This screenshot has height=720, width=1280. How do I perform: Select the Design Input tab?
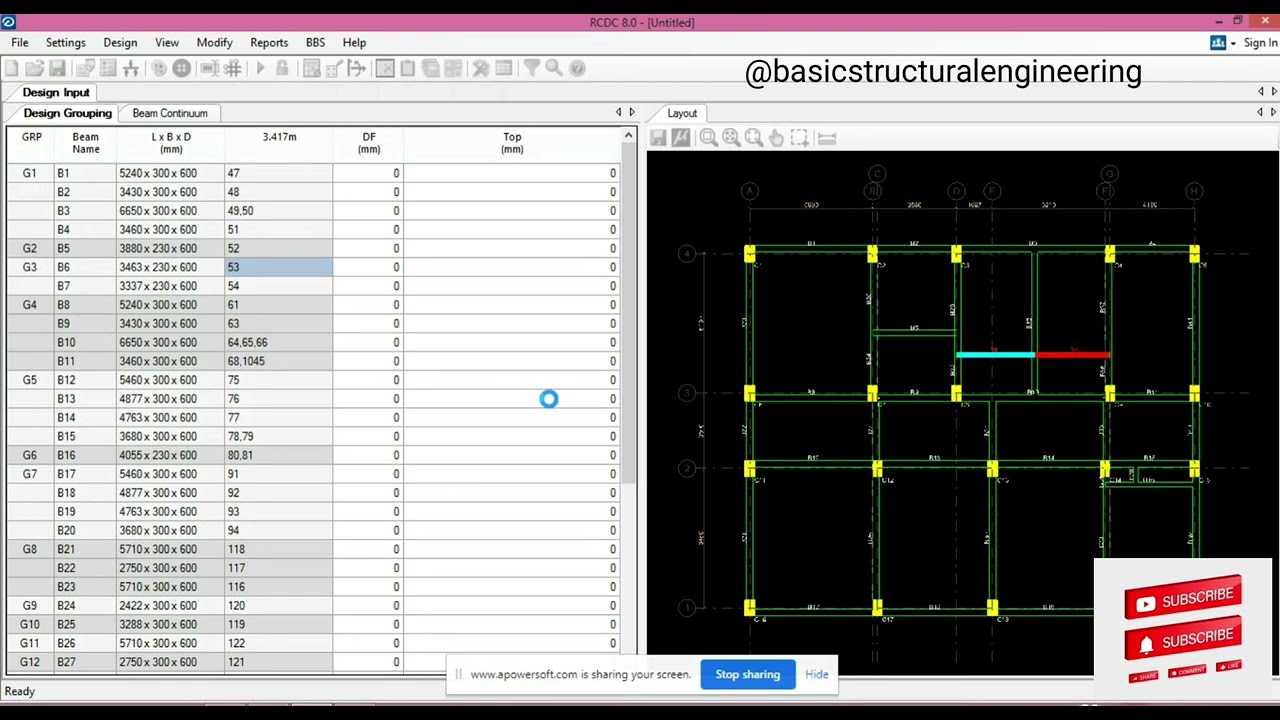click(56, 92)
